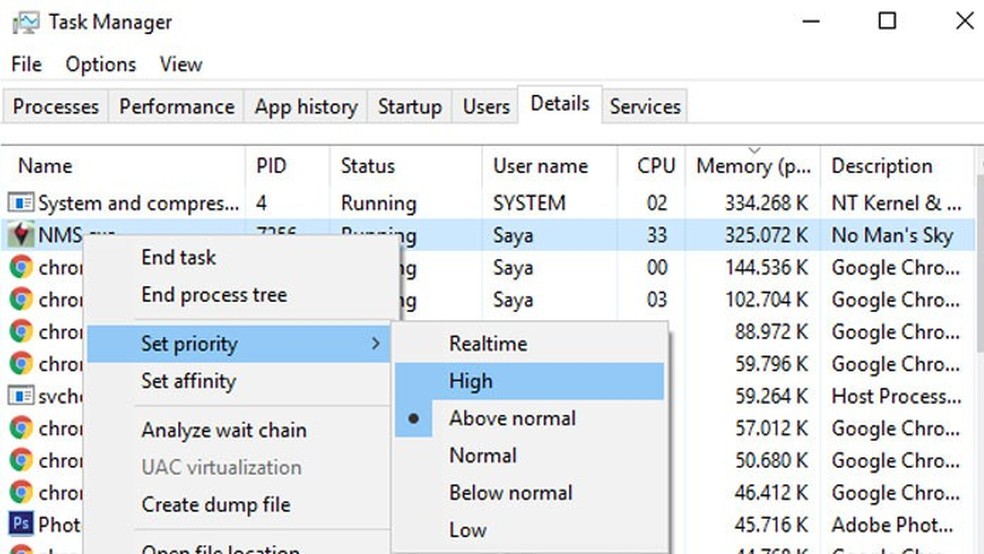Viewport: 984px width, 554px height.
Task: Click the Chrome icon below the NMS row
Action: 21,268
